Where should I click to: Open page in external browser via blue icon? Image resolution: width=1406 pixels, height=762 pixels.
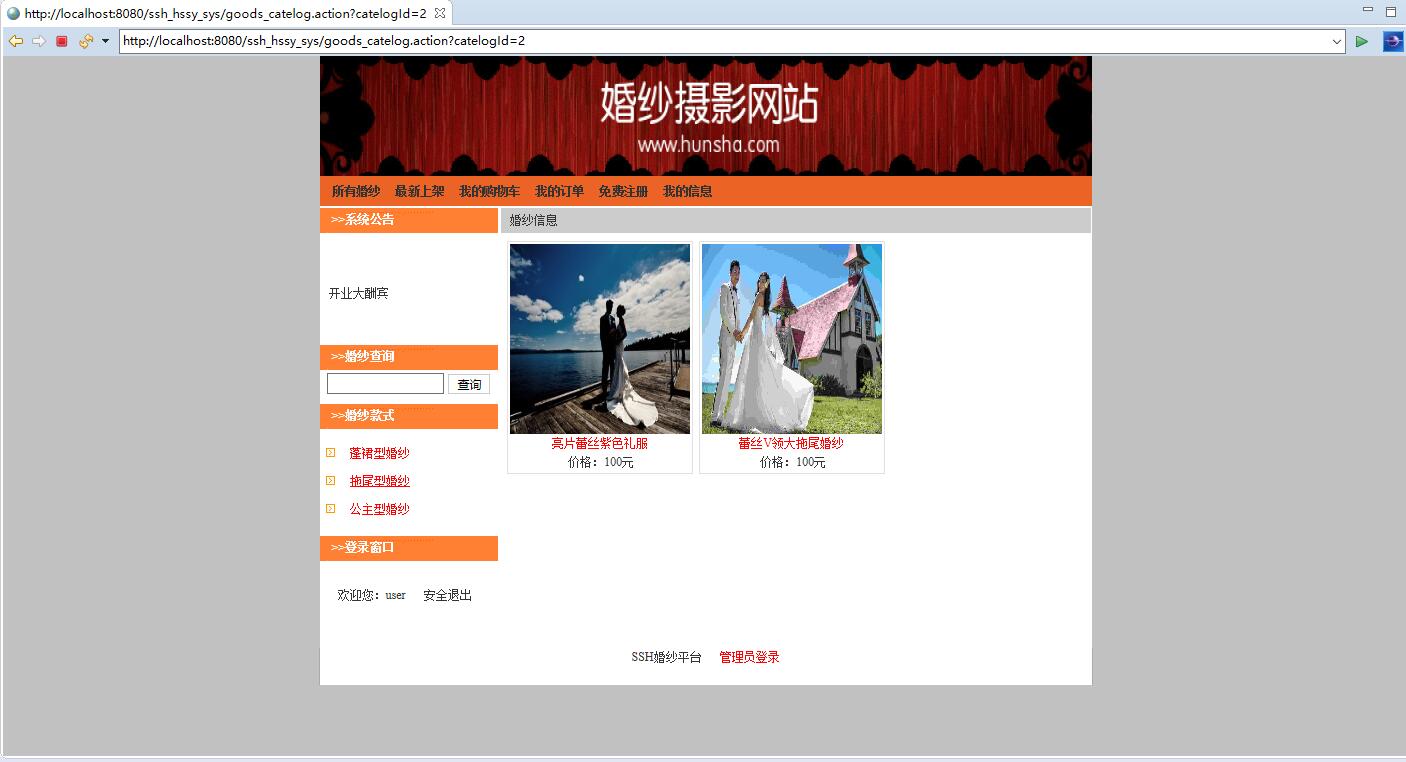pos(1392,41)
